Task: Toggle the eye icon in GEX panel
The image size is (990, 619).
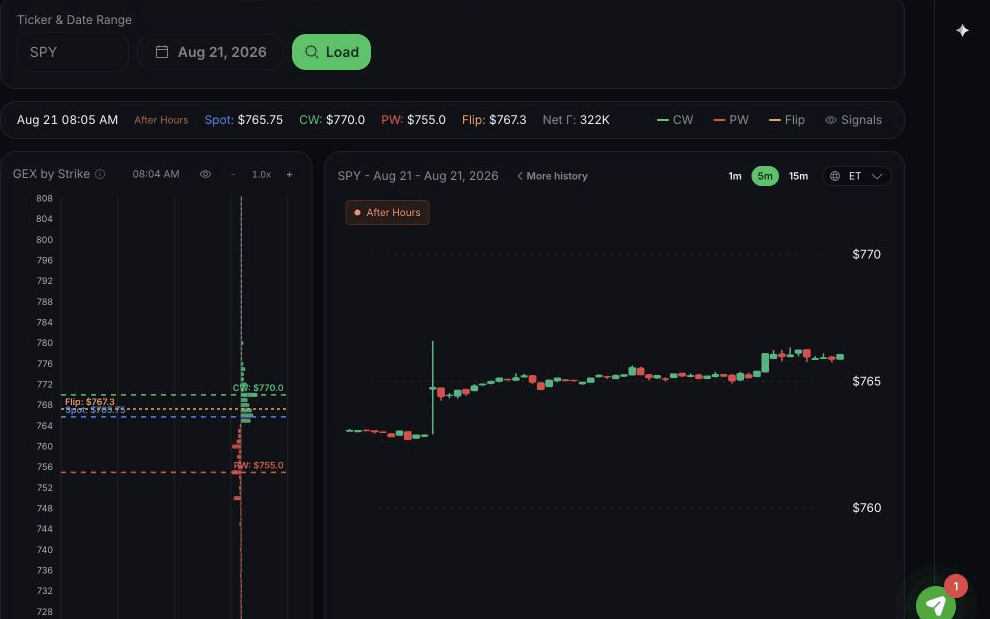Action: click(205, 174)
